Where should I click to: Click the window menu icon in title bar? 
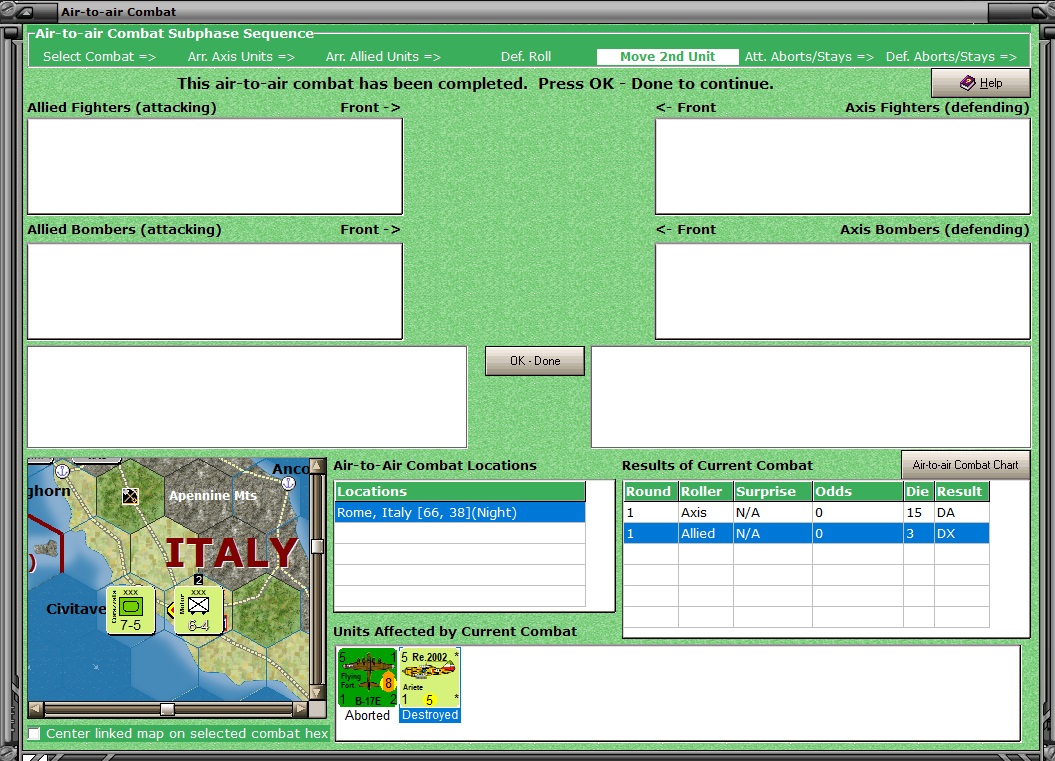(x=26, y=11)
